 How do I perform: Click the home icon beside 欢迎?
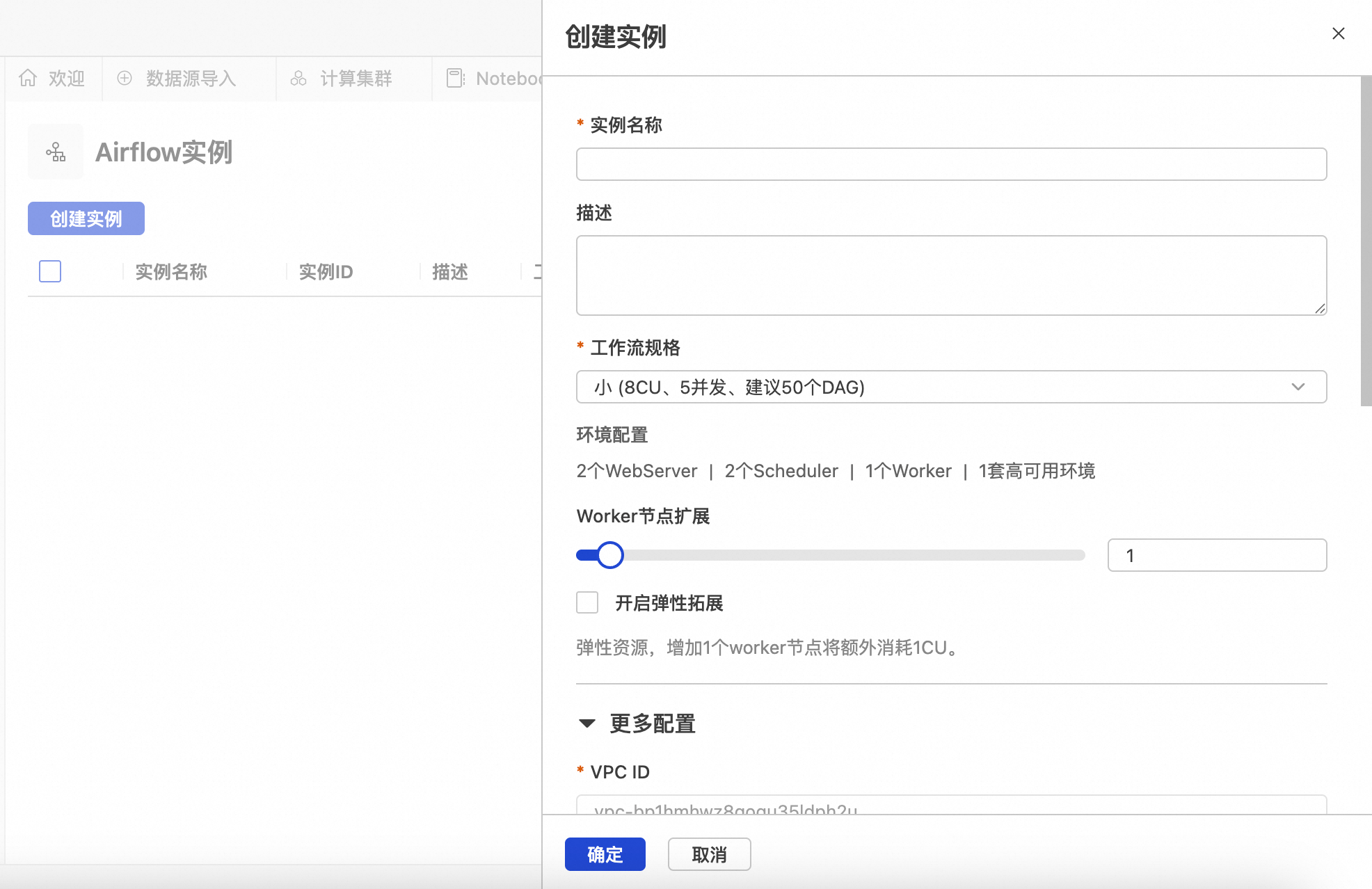(x=28, y=78)
